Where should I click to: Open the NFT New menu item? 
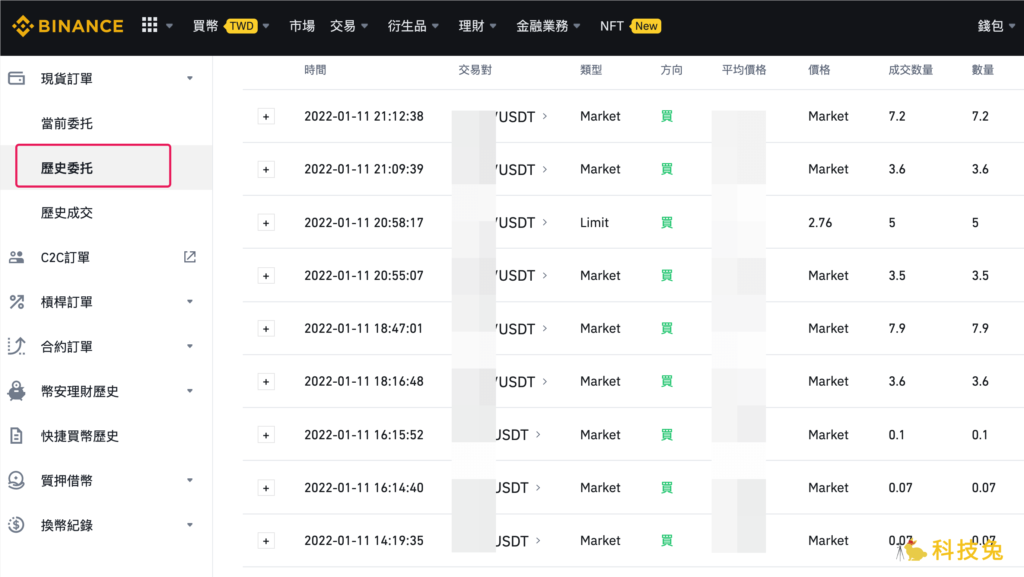(x=630, y=26)
